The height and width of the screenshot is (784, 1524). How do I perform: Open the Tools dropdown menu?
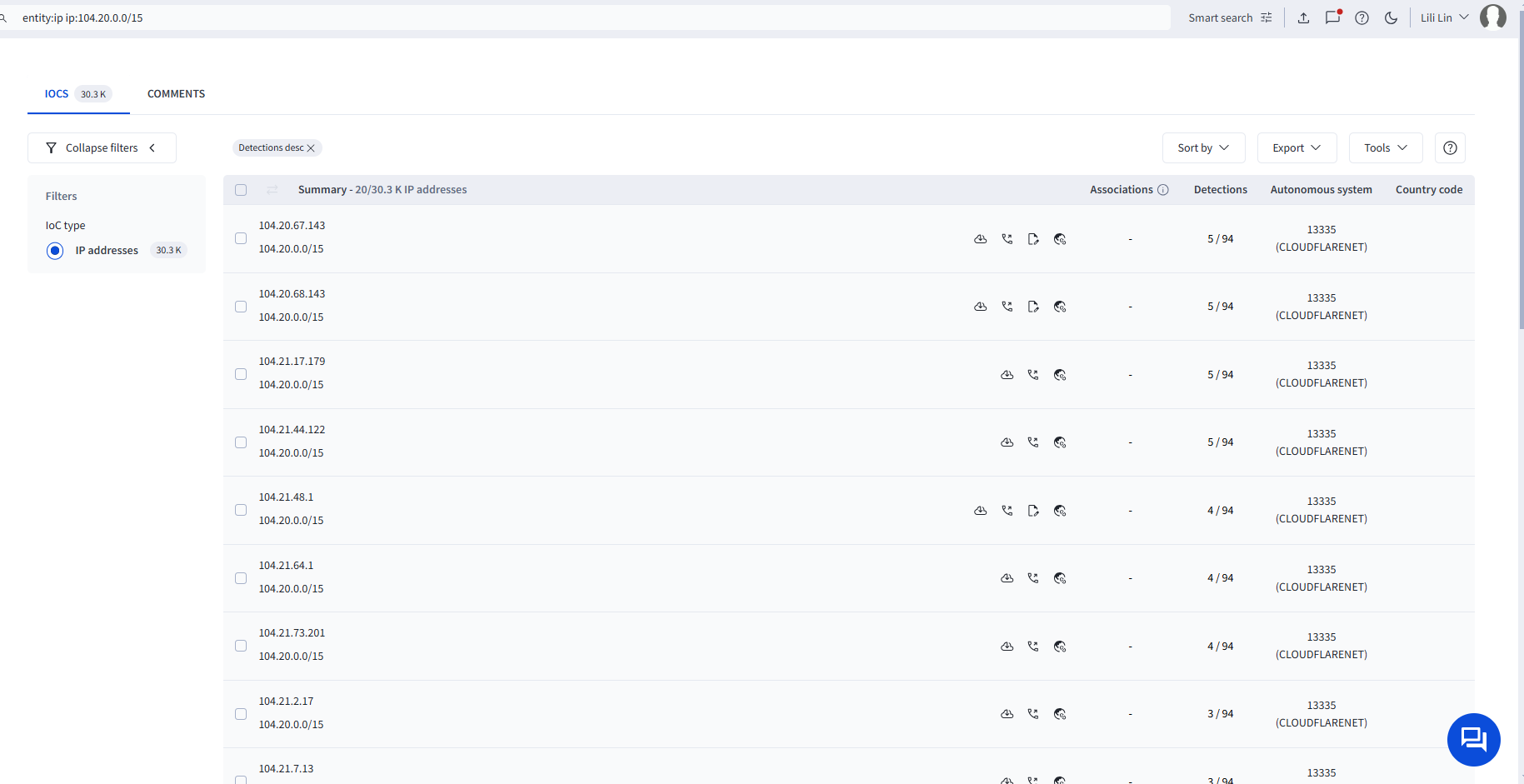point(1385,147)
